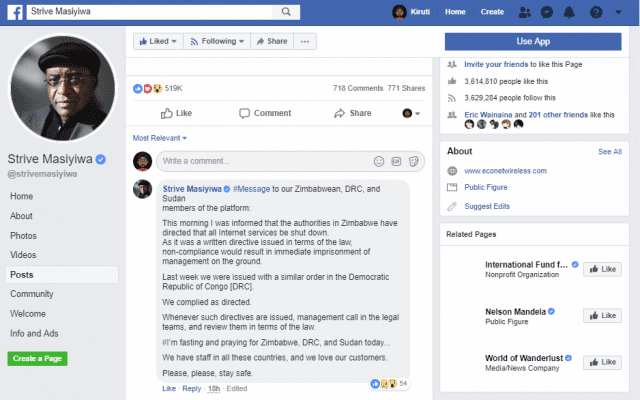
Task: Open the Community section in sidebar
Action: 32,294
